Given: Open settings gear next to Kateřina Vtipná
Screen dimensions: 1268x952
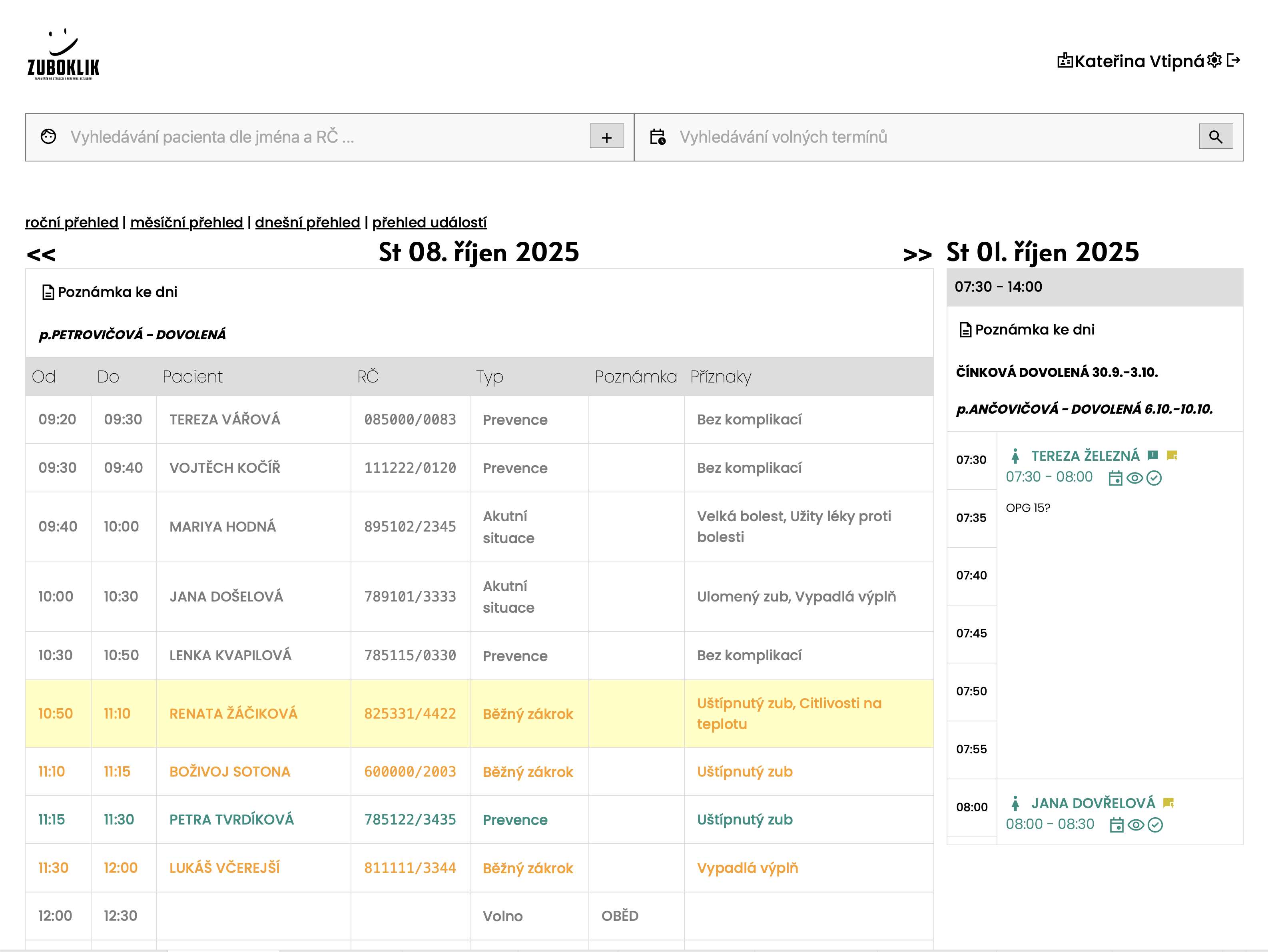Looking at the screenshot, I should pos(1214,60).
